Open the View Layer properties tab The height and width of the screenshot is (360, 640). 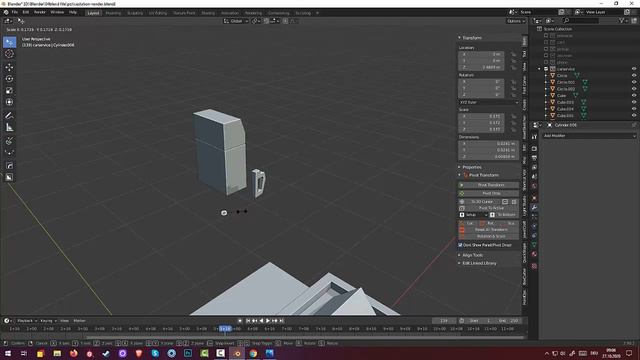coord(534,167)
